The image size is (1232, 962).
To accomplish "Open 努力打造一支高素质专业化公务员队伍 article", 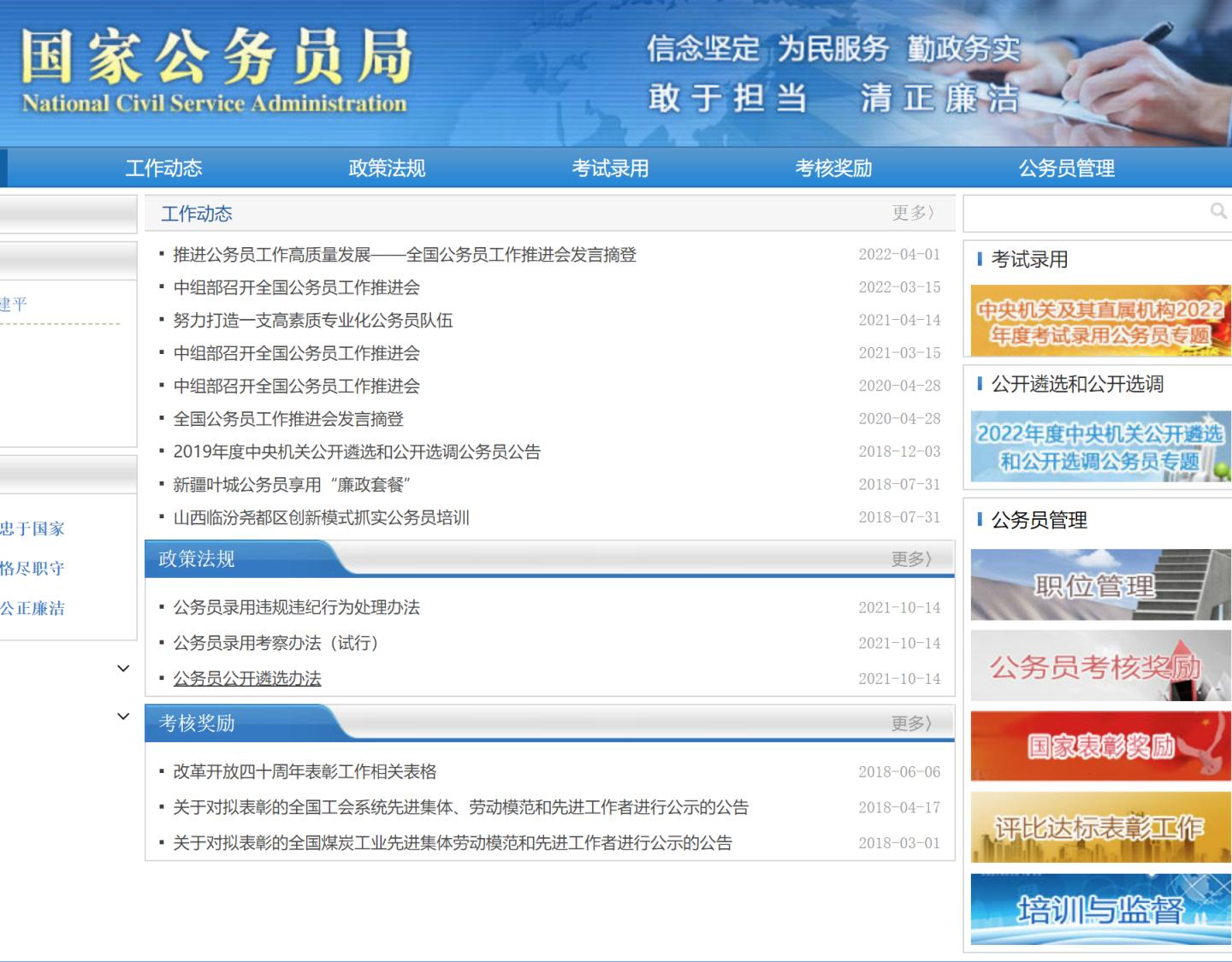I will pos(312,321).
